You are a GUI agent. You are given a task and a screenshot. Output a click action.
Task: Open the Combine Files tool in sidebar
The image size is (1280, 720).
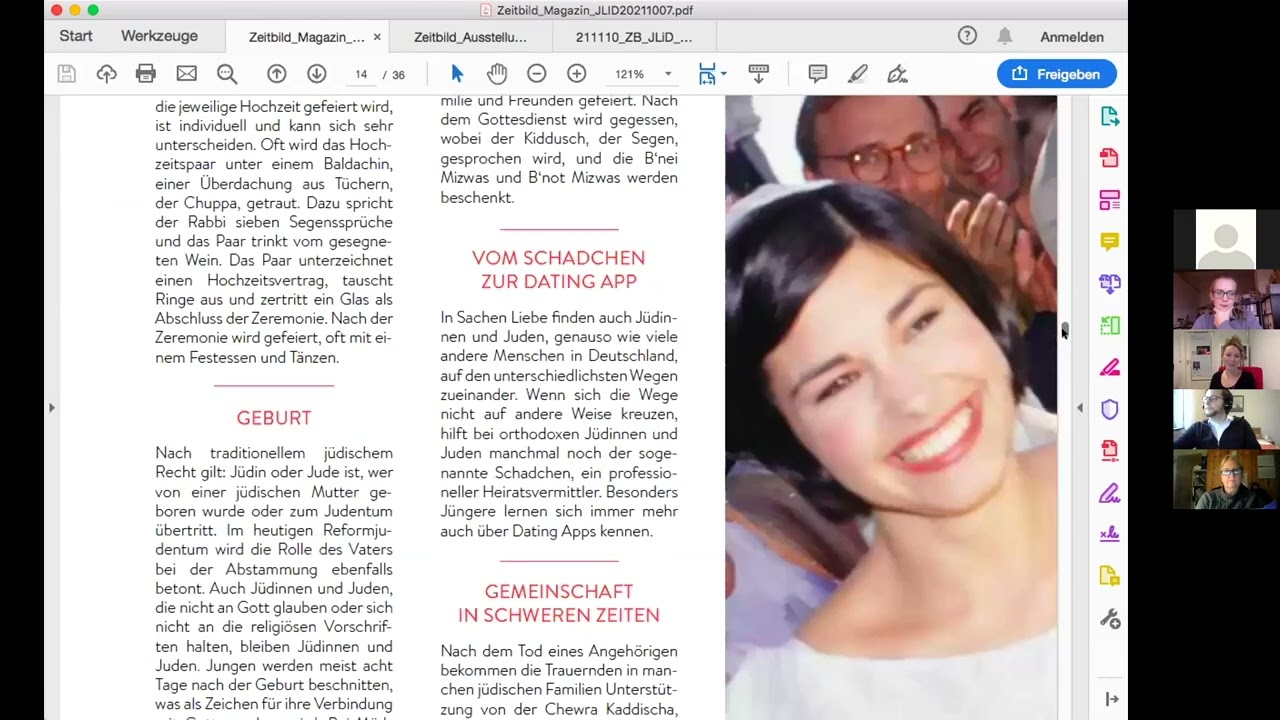click(x=1110, y=284)
